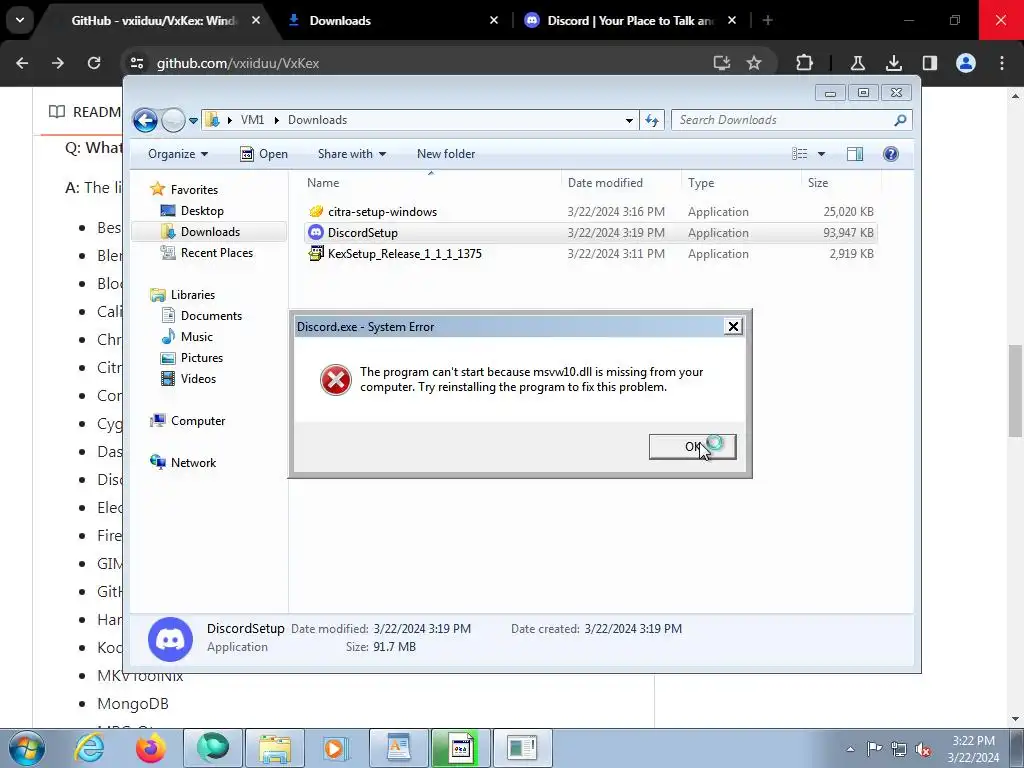Viewport: 1024px width, 768px height.
Task: Close the Discord browser tab
Action: (x=731, y=21)
